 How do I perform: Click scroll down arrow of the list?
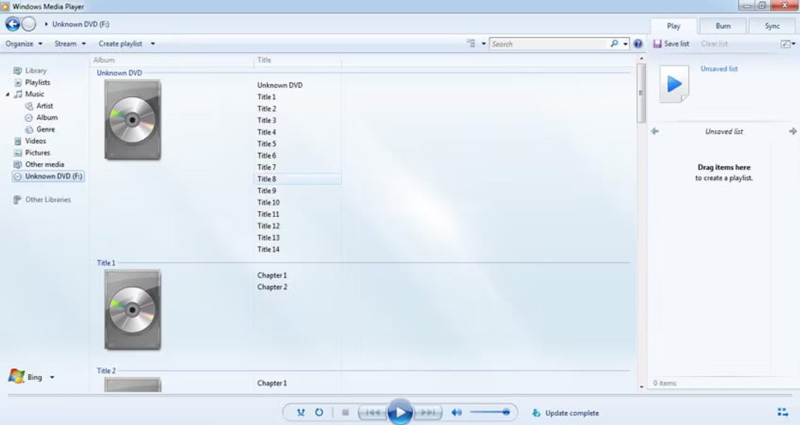coord(641,387)
